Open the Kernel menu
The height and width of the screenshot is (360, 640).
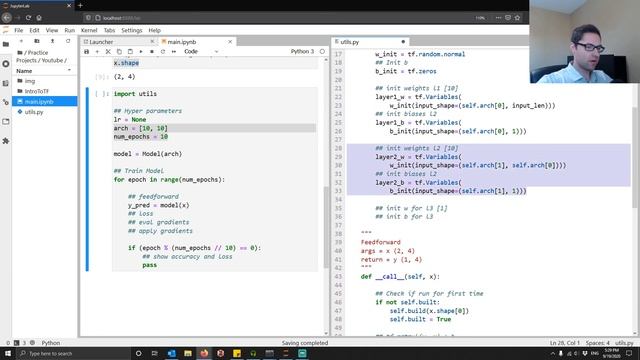pos(89,30)
